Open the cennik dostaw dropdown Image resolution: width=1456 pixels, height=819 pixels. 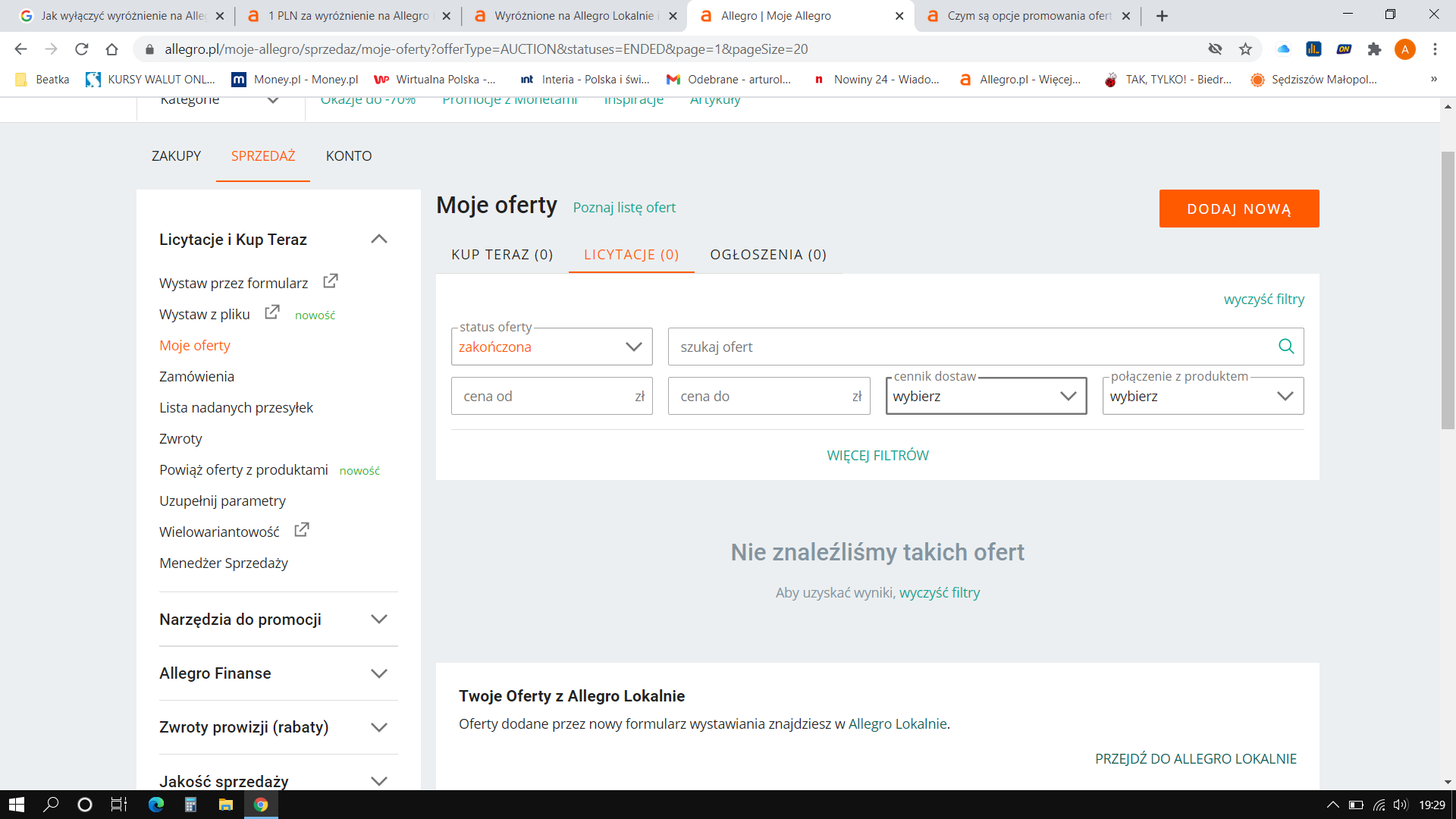click(986, 396)
